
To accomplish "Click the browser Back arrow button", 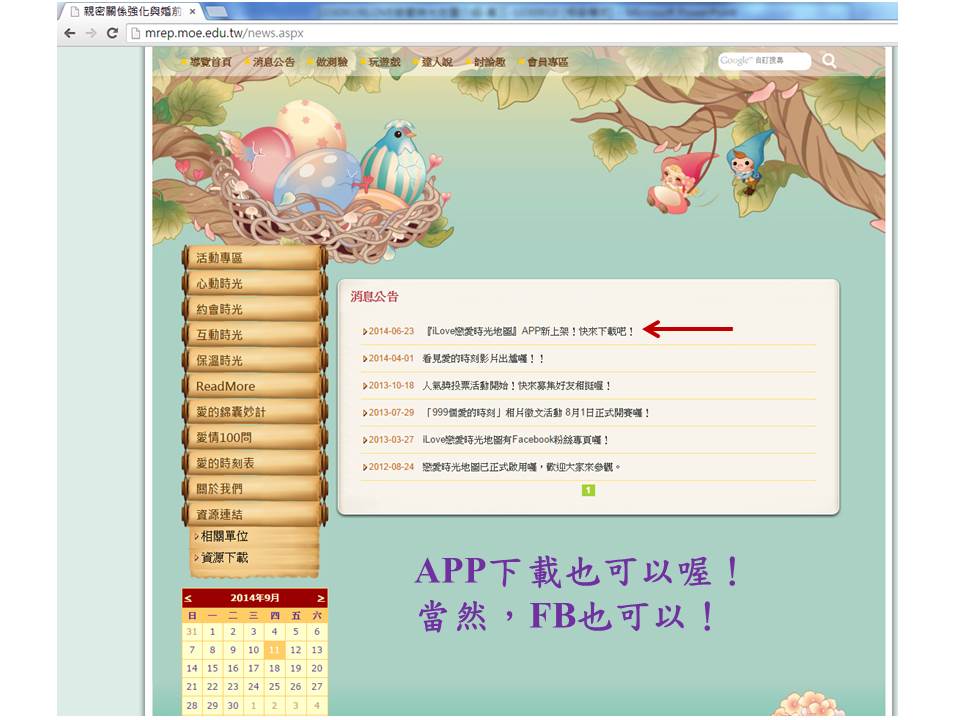I will (69, 33).
